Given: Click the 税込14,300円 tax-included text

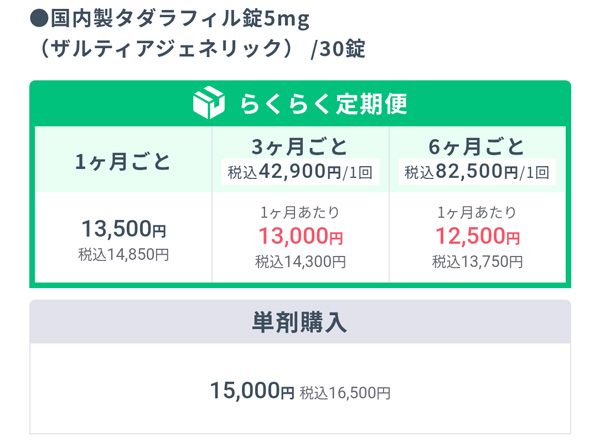Looking at the screenshot, I should [x=301, y=262].
